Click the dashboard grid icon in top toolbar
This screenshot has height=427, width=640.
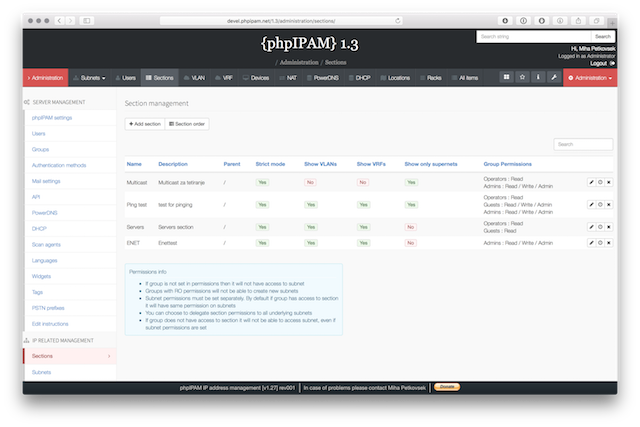pos(506,77)
